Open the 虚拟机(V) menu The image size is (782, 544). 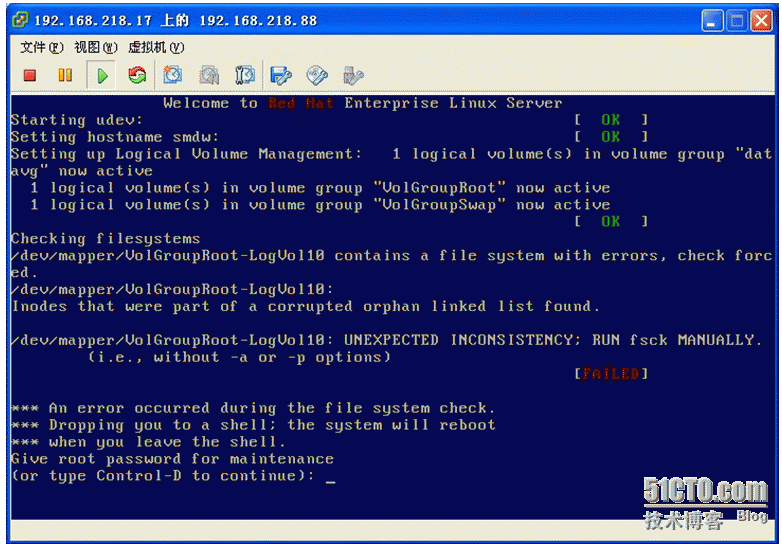click(x=156, y=47)
